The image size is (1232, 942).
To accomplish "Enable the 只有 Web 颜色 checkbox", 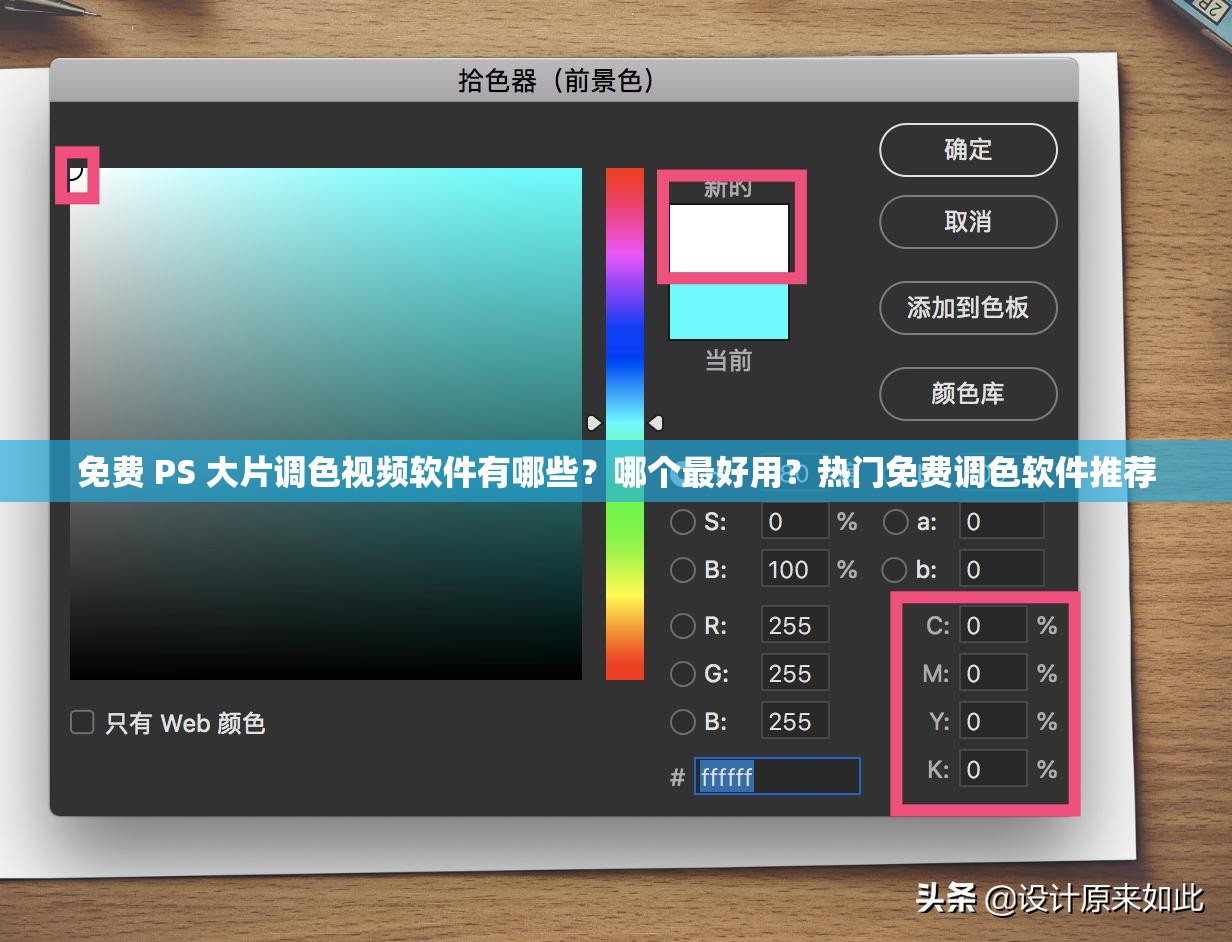I will (81, 723).
